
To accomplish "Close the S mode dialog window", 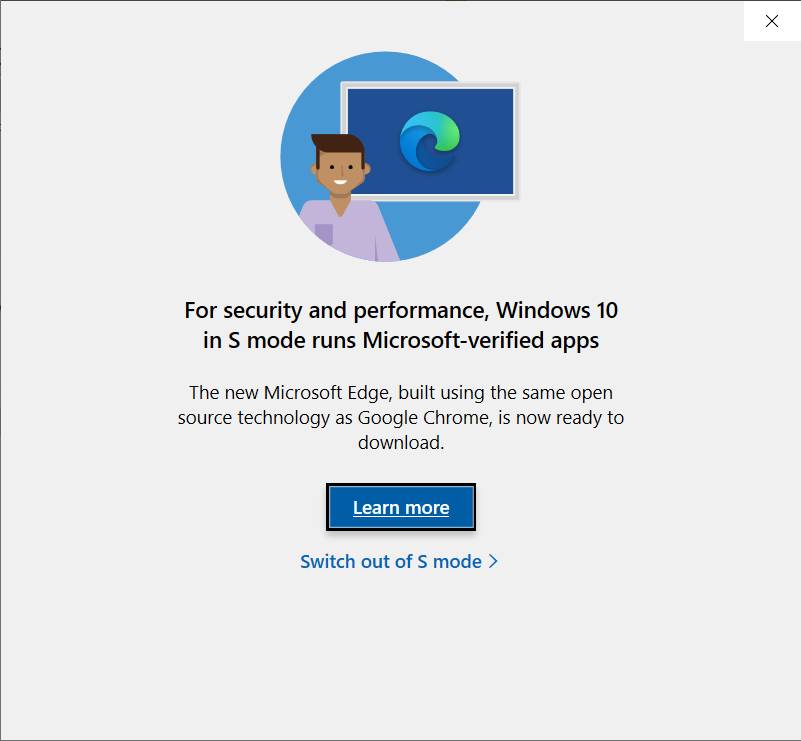I will pos(772,21).
